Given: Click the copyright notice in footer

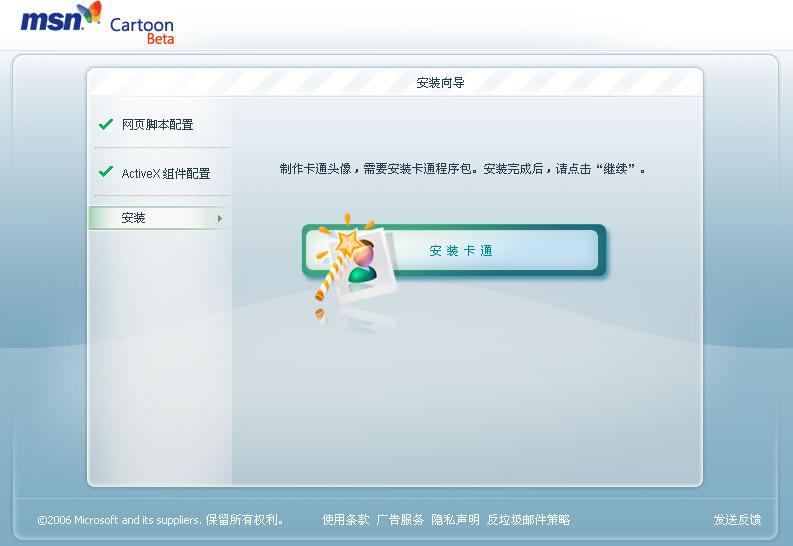Looking at the screenshot, I should (160, 520).
